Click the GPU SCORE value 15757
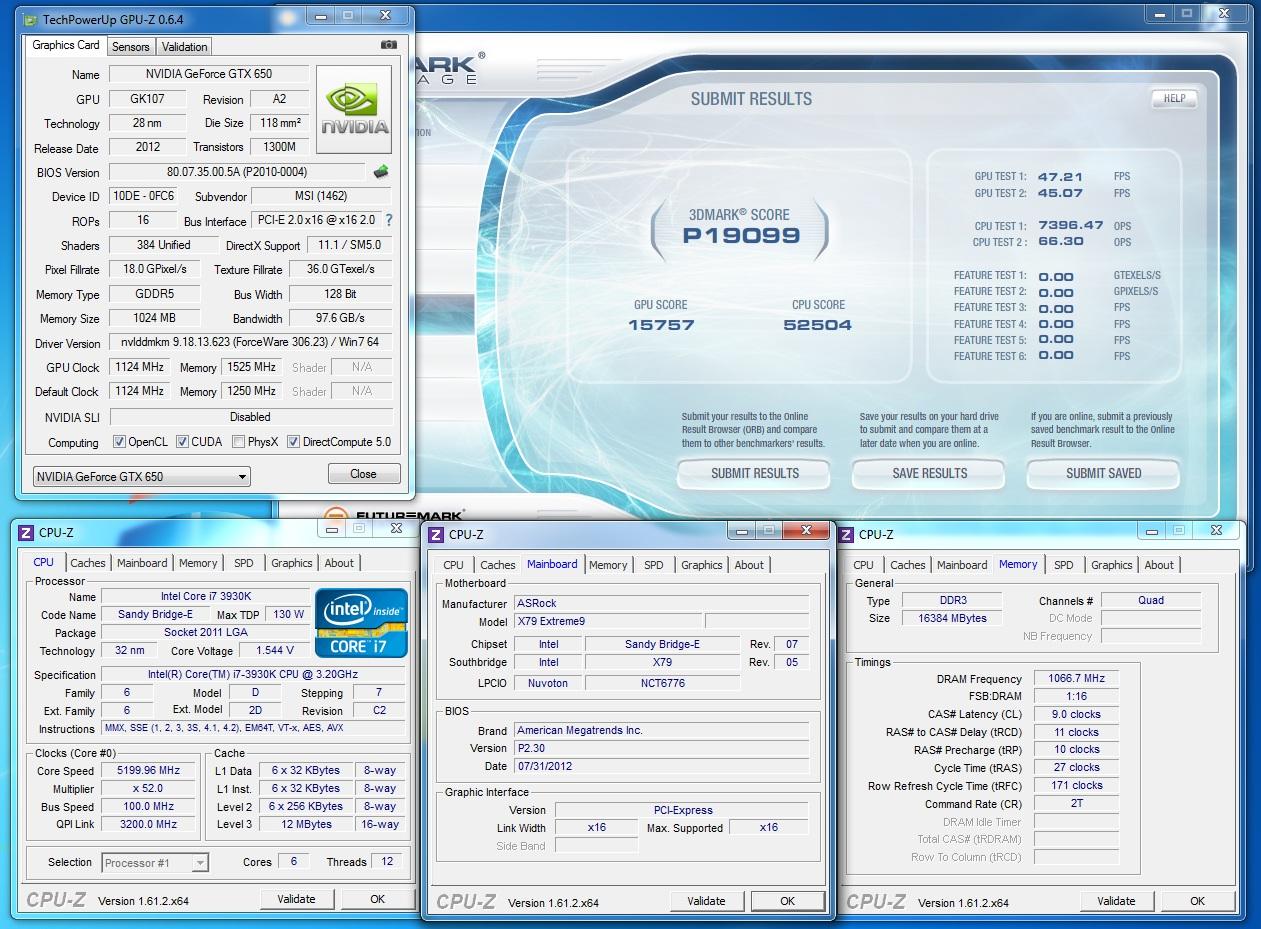 pos(661,325)
